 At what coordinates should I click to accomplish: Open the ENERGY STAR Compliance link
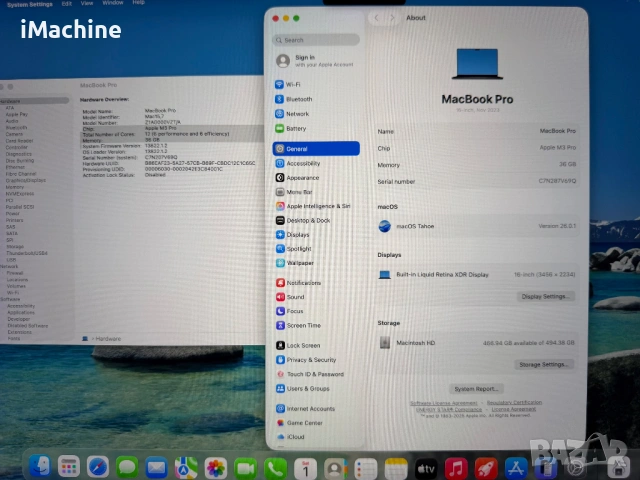tap(449, 409)
